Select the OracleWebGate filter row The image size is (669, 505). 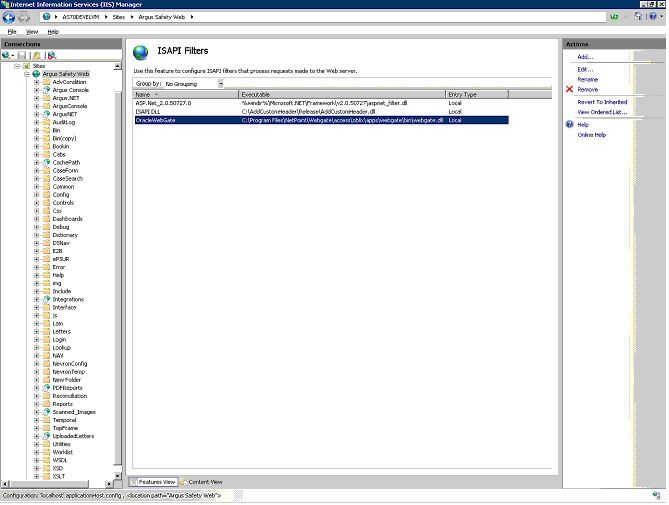321,120
